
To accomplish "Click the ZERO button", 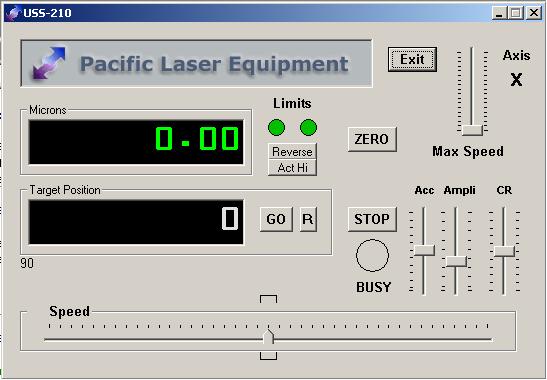I will click(x=372, y=139).
